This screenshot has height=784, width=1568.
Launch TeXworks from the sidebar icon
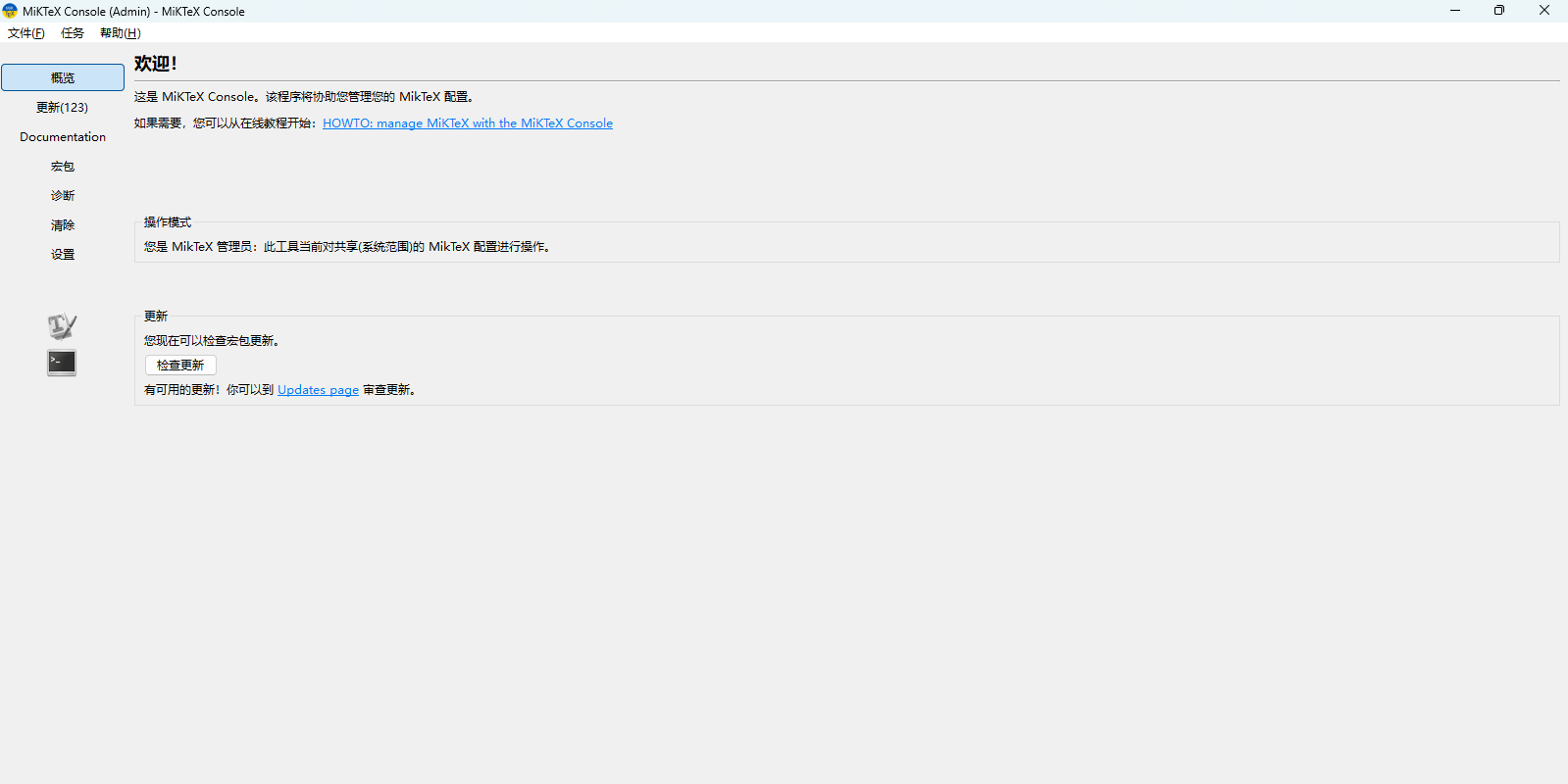pyautogui.click(x=62, y=326)
